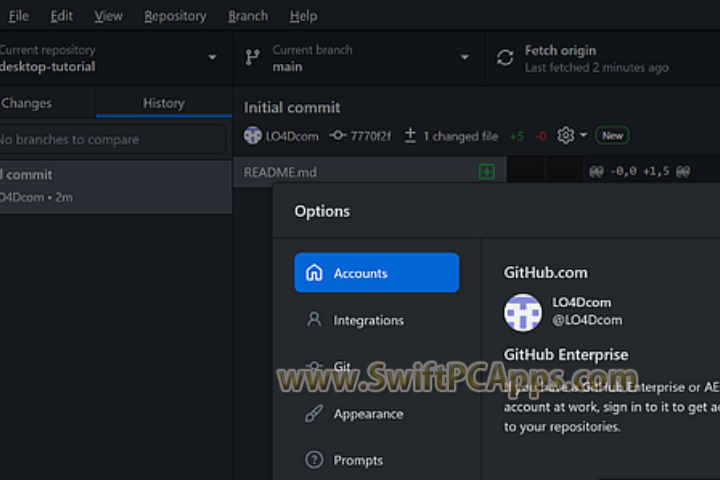Click the Fetch origin sync icon

coord(505,58)
